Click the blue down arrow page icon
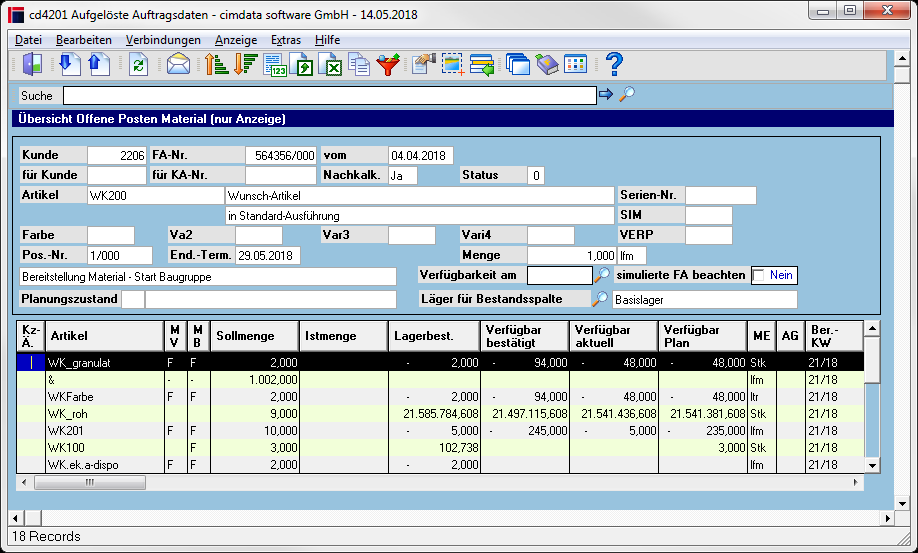Viewport: 918px width, 553px height. [x=70, y=64]
